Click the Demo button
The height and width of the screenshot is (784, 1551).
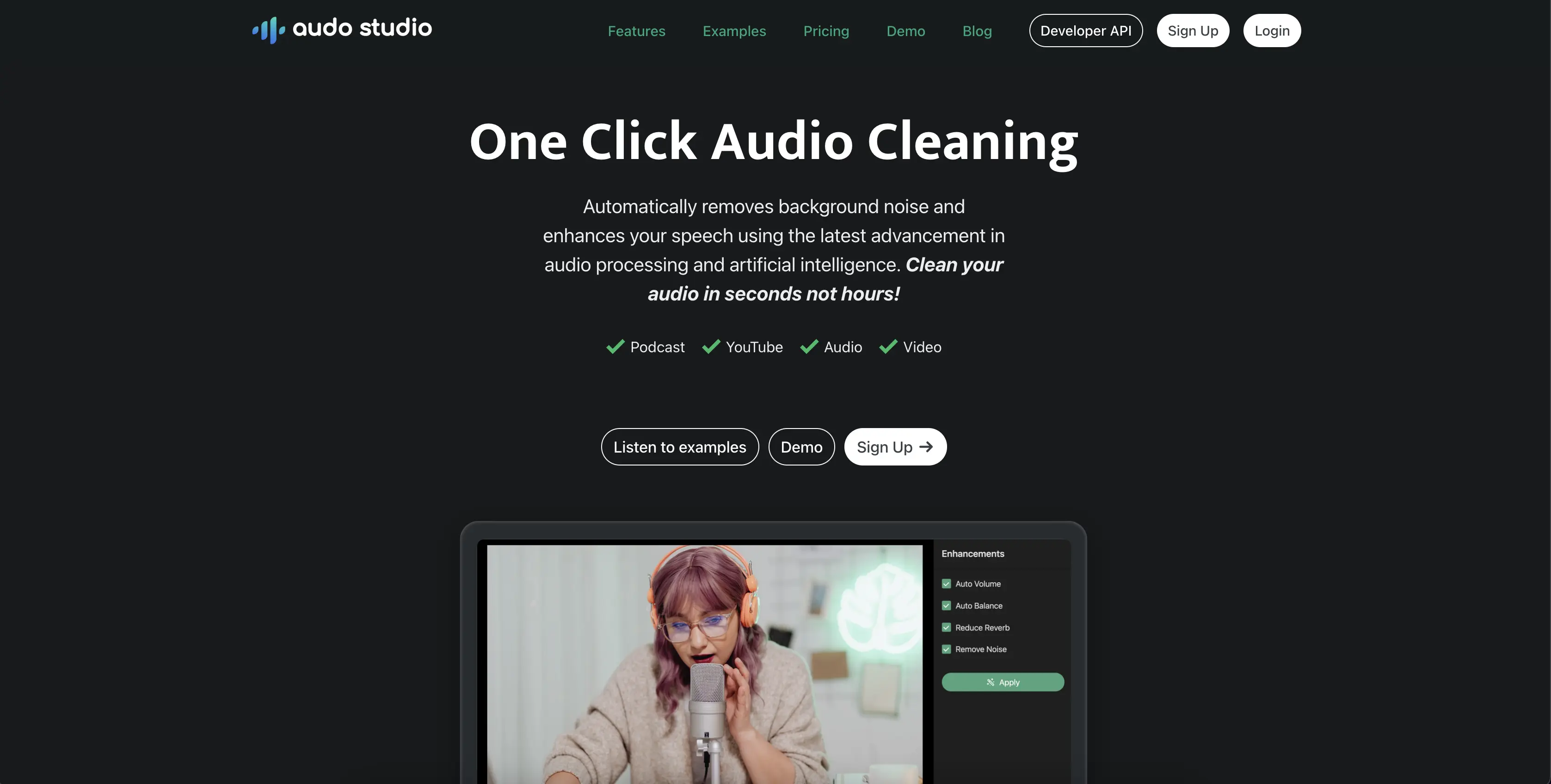(x=801, y=446)
